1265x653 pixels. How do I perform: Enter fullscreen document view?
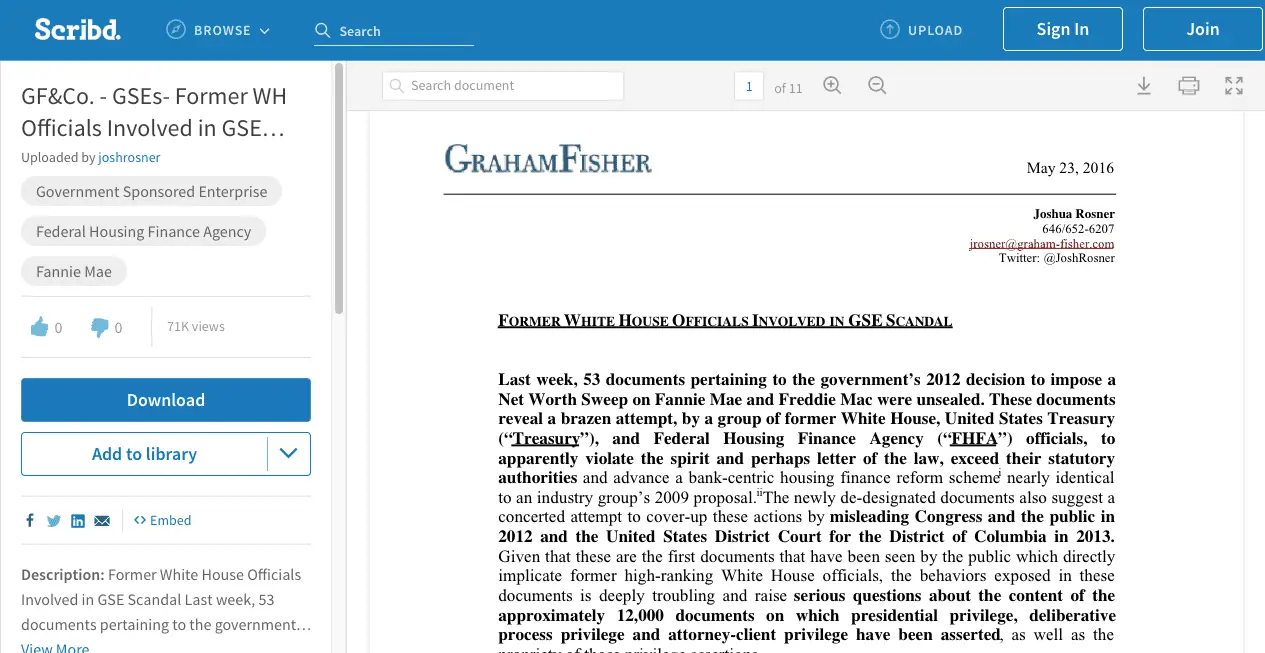click(1234, 86)
